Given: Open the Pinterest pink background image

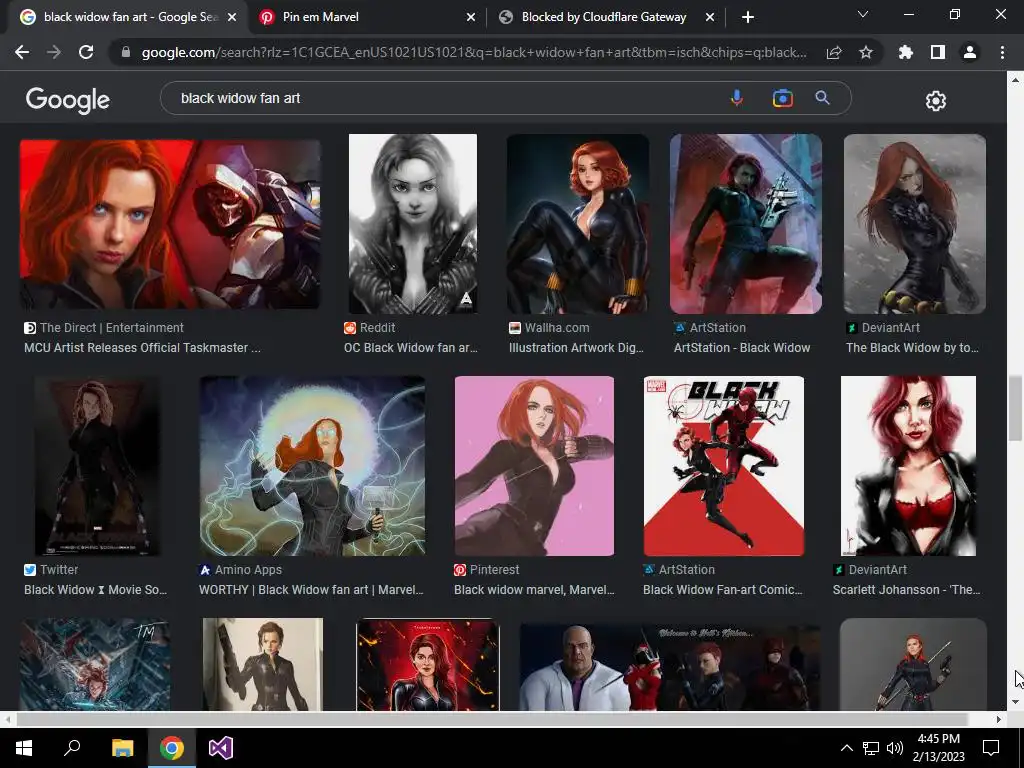Looking at the screenshot, I should 534,466.
